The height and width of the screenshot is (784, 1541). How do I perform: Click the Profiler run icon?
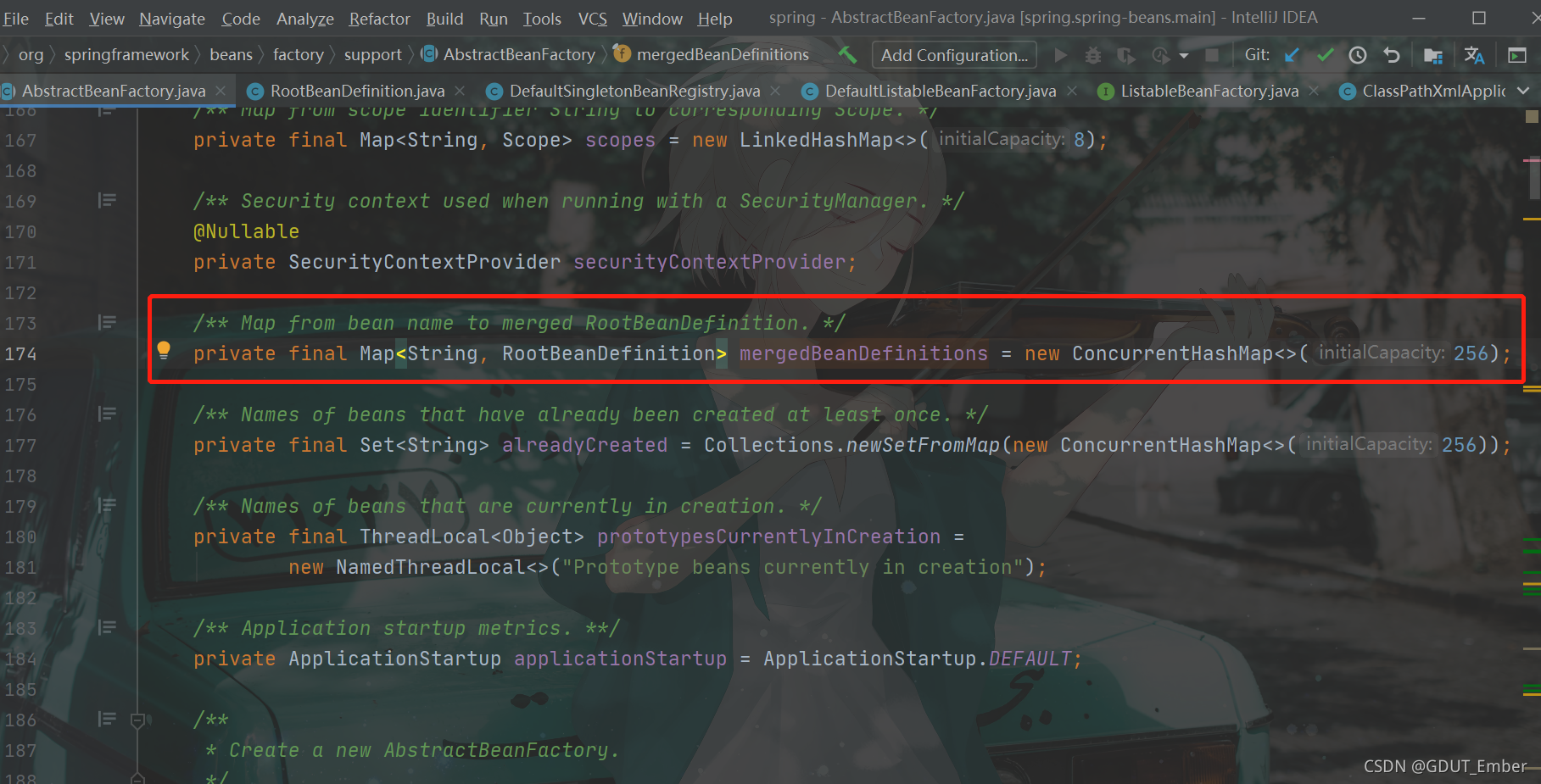[x=1160, y=55]
